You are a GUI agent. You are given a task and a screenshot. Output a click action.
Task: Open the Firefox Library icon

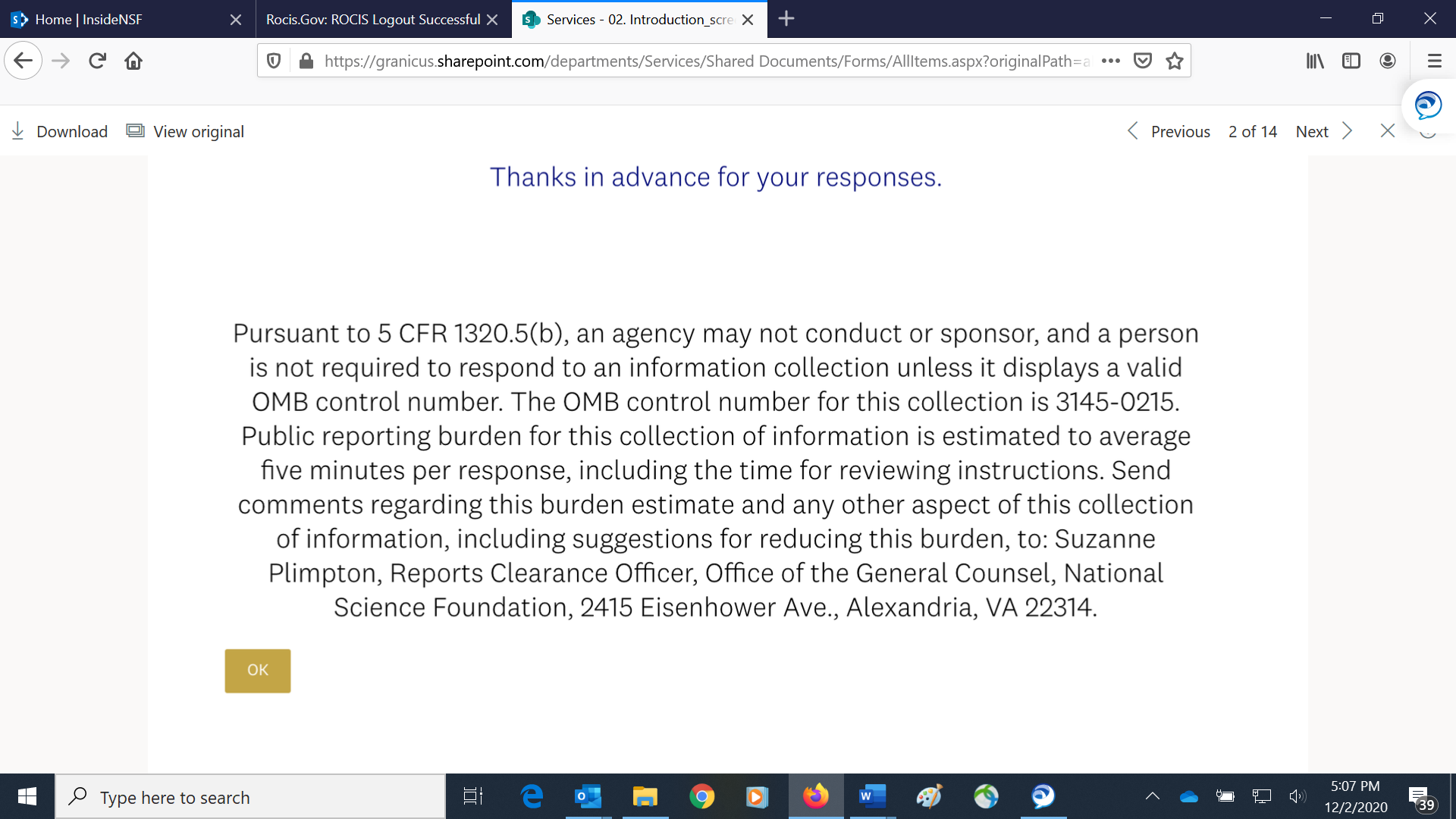pos(1315,61)
